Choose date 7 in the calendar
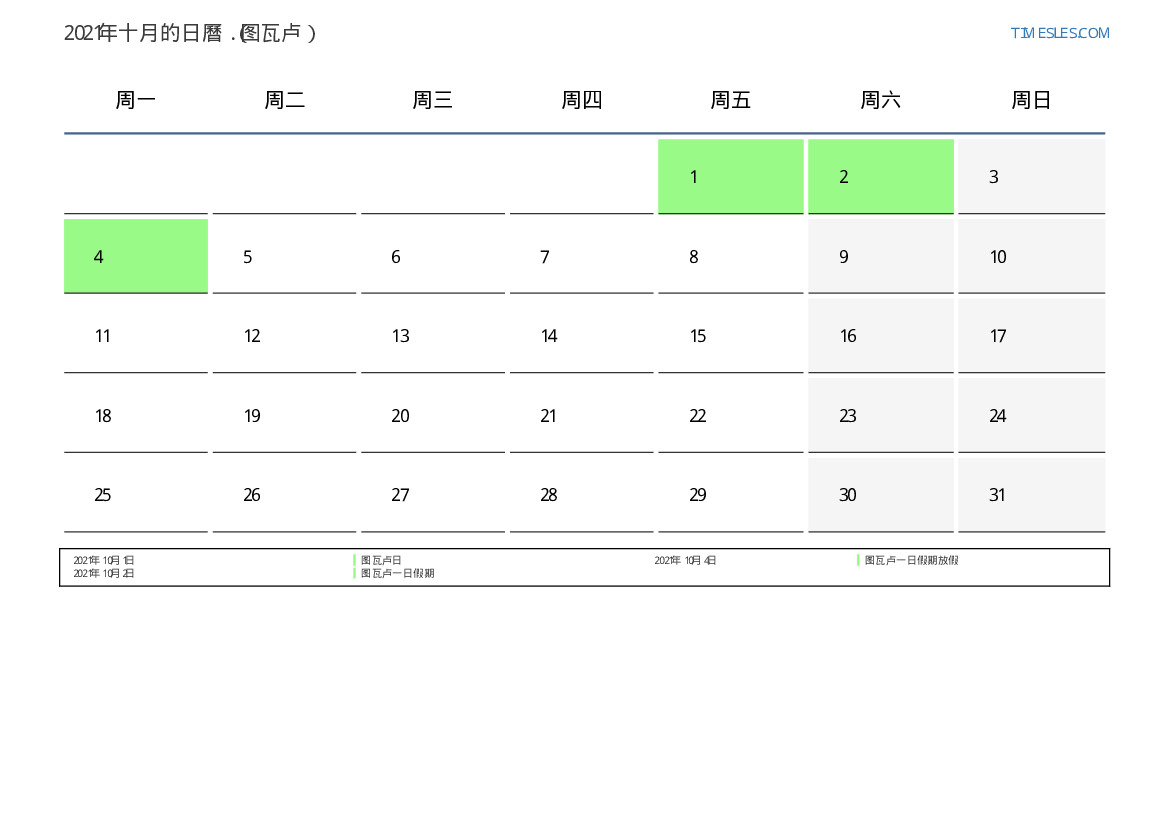The height and width of the screenshot is (827, 1169). click(x=581, y=257)
